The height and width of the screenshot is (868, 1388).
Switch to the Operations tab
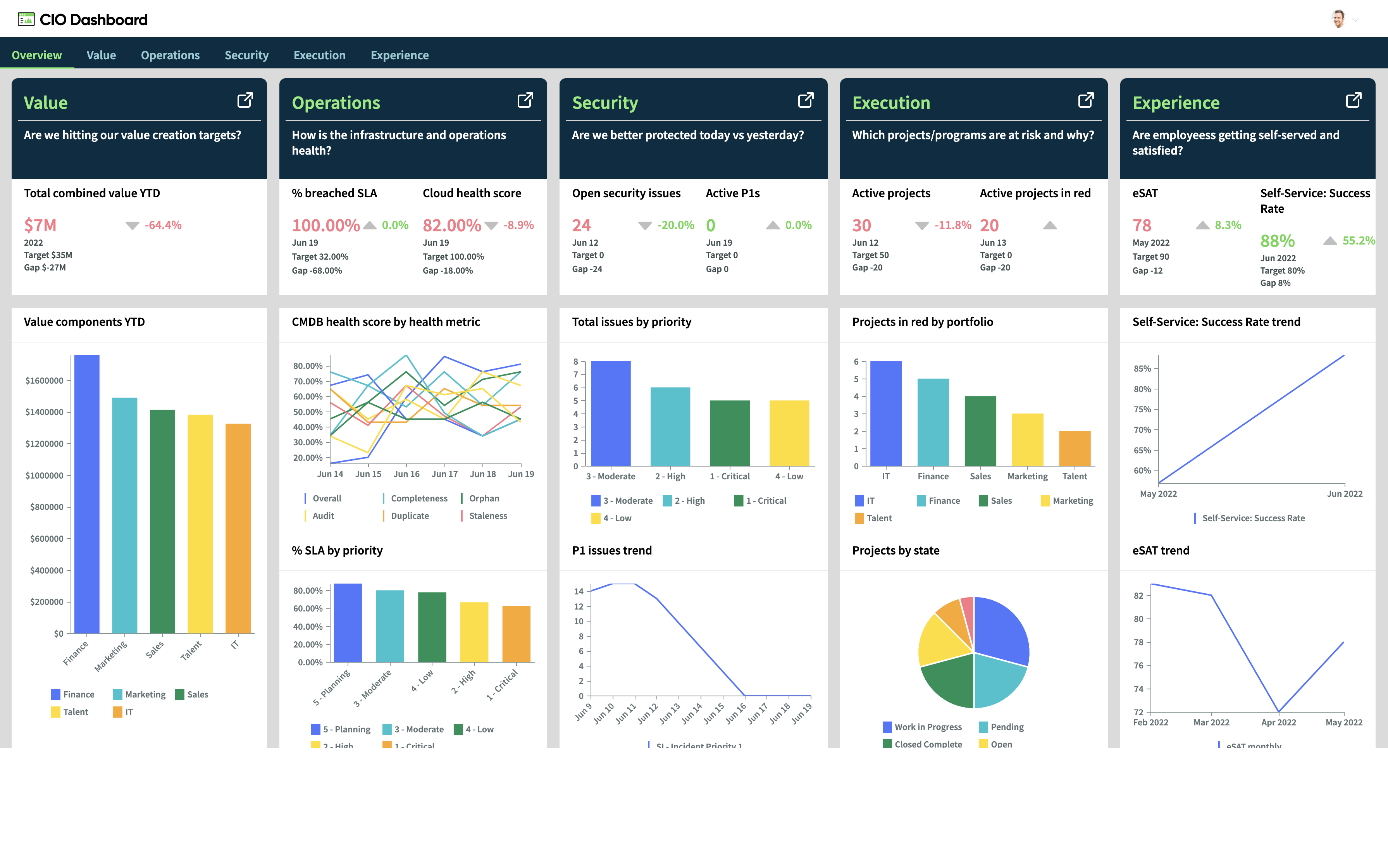coord(170,55)
